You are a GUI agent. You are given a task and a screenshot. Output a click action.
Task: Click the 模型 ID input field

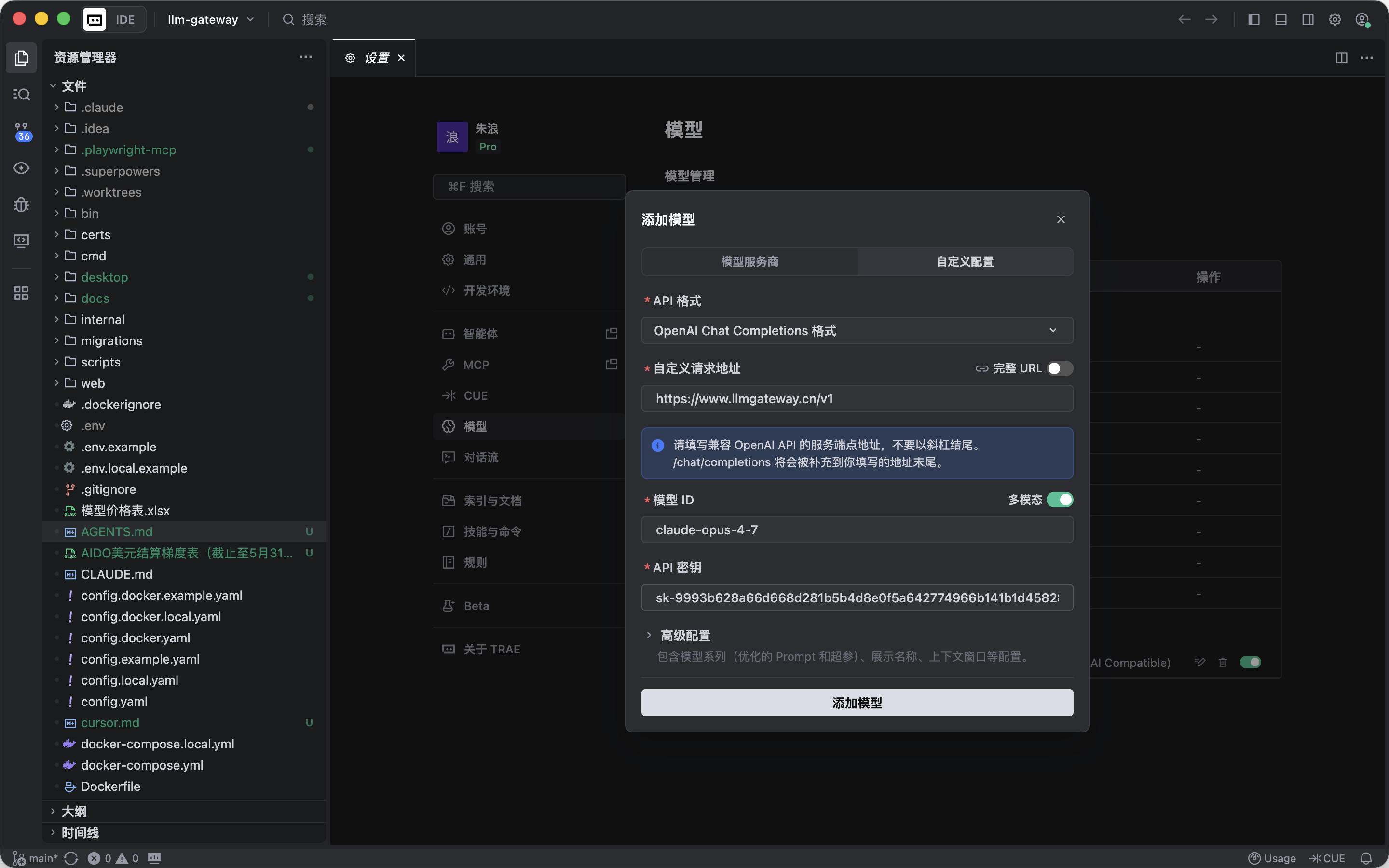click(857, 529)
